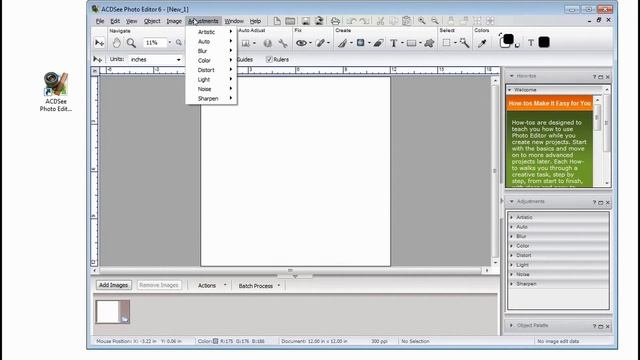Screen dimensions: 640x360
Task: Expand the Object Palette panel
Action: (511, 325)
